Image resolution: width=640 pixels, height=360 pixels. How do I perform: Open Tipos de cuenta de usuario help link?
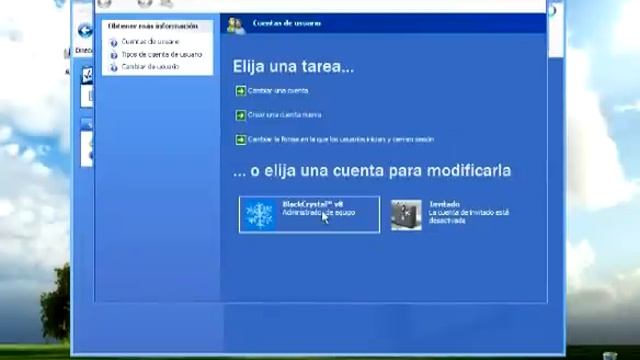(162, 54)
